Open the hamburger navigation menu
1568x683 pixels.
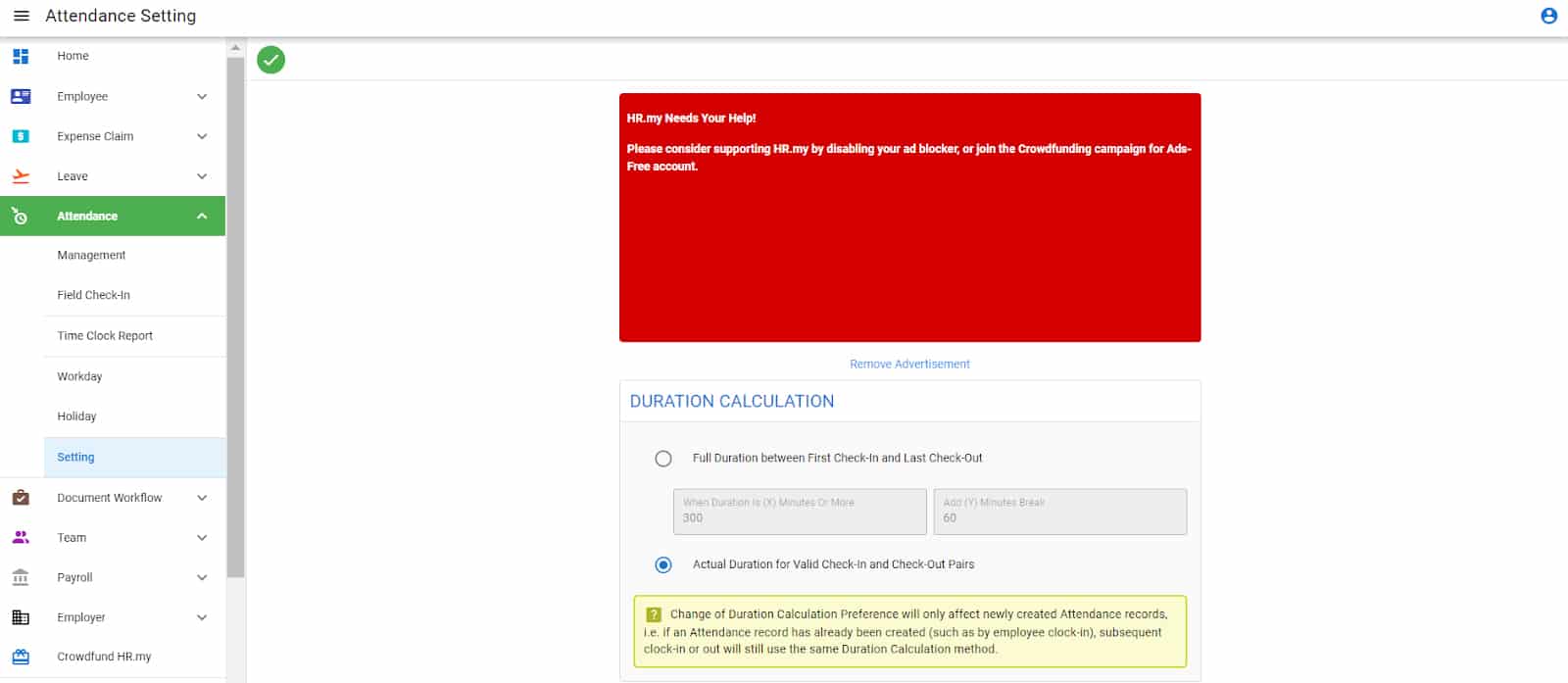click(22, 16)
